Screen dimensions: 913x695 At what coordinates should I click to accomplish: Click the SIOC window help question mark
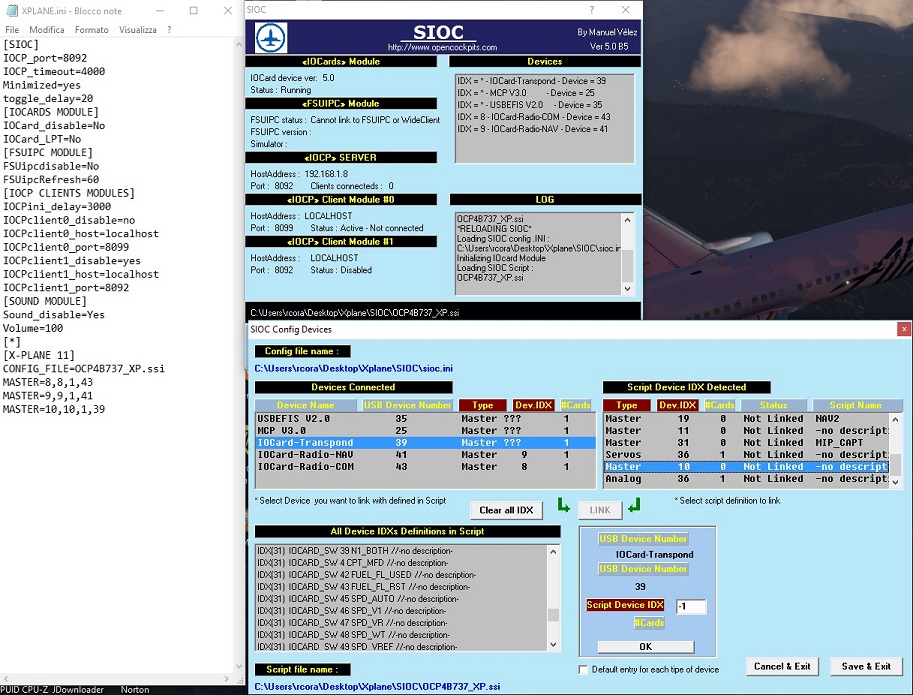point(591,9)
